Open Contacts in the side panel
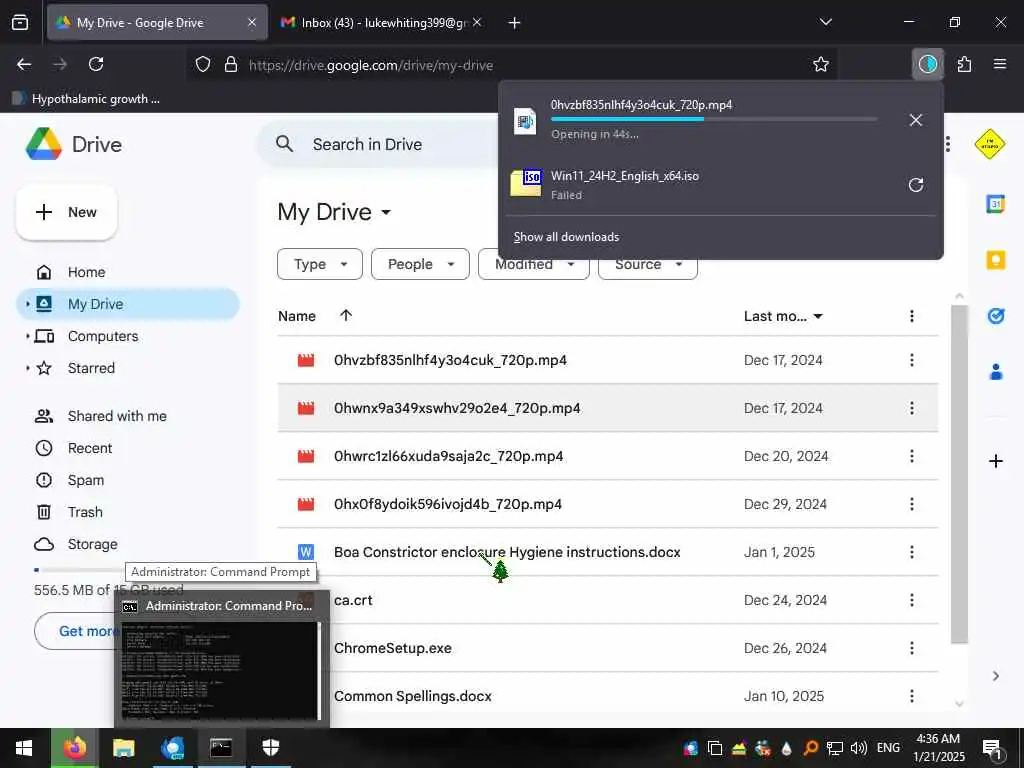 point(995,372)
